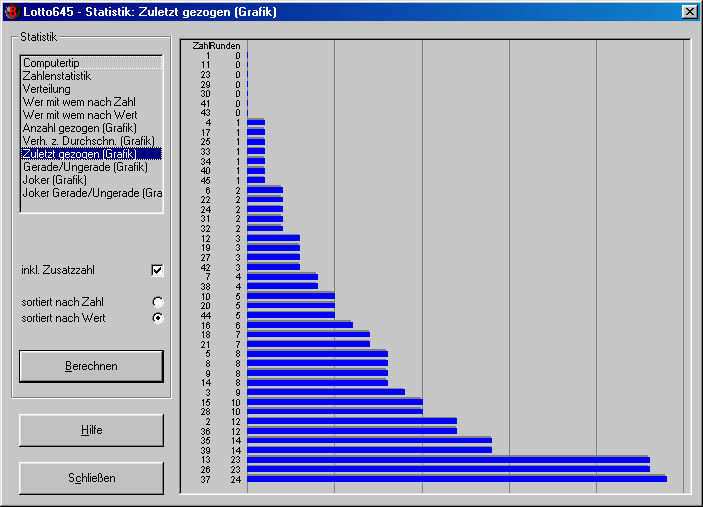Select Wer mit wem nach Wert

point(91,115)
